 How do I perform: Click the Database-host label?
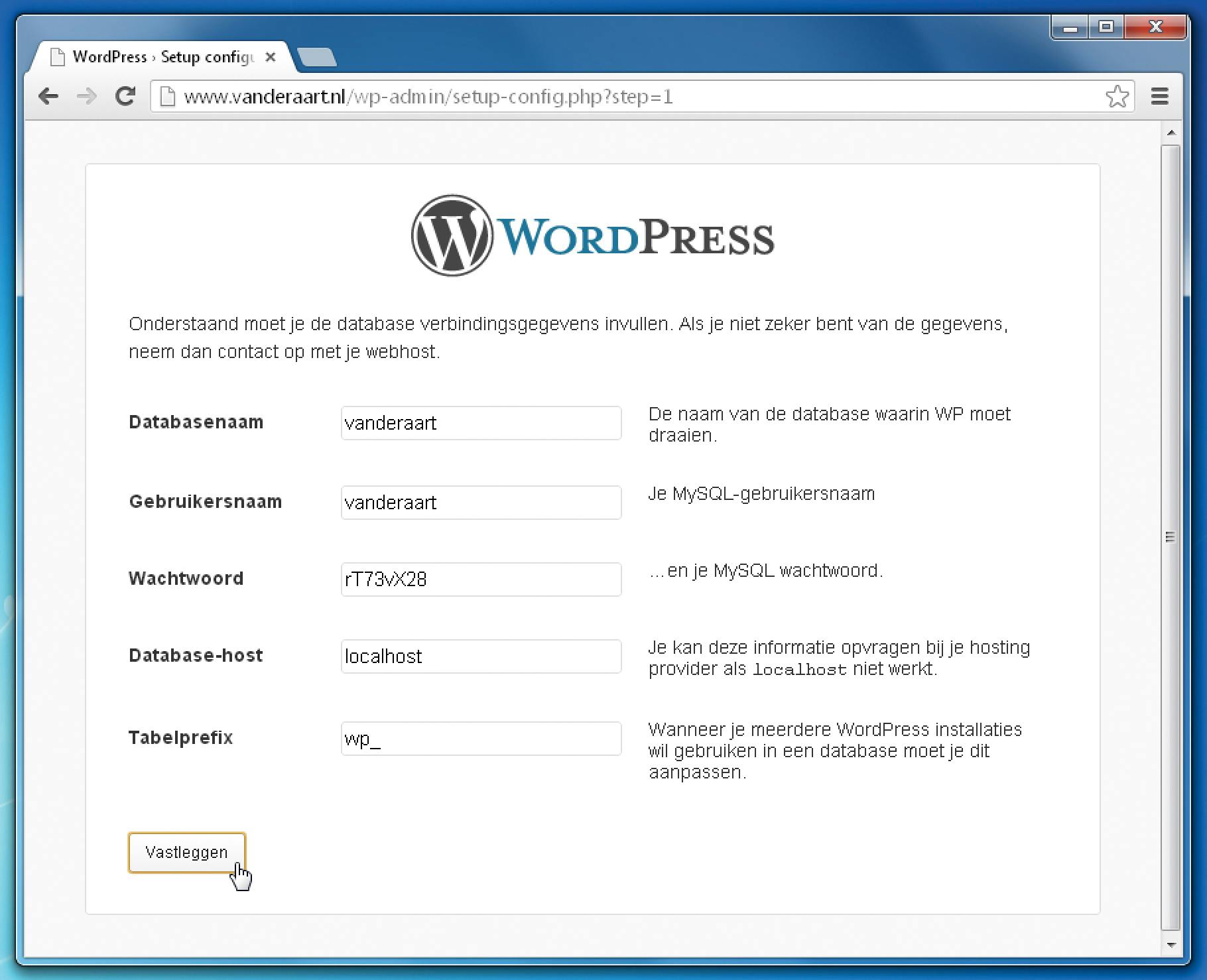pos(196,656)
